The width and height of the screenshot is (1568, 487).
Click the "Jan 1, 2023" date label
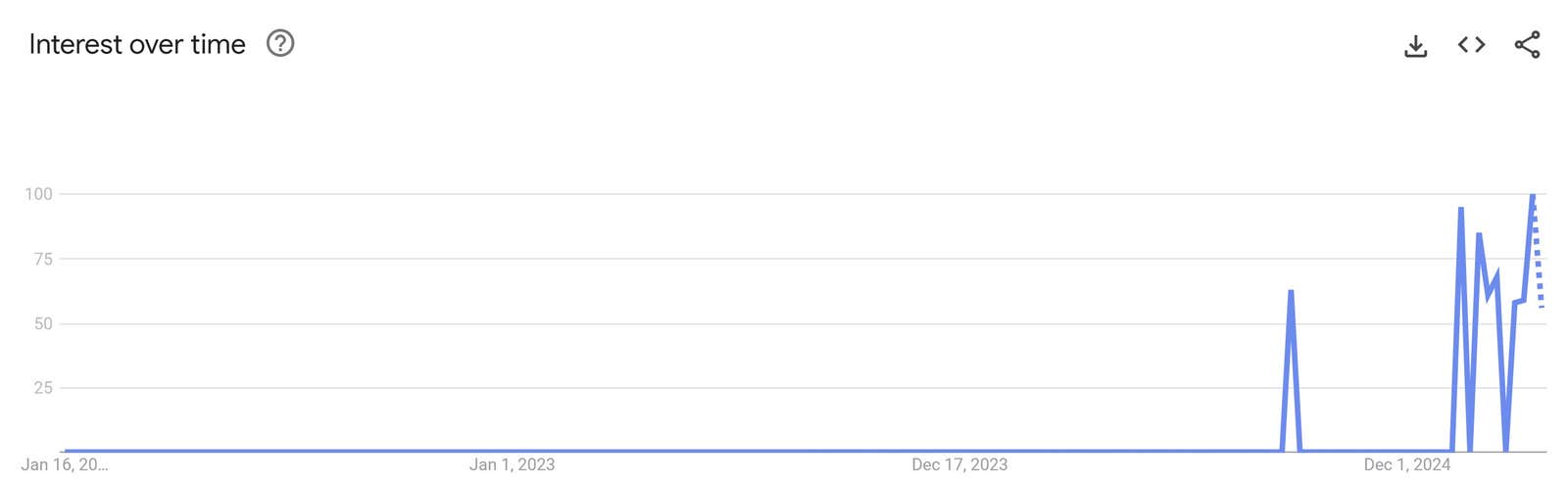point(512,464)
